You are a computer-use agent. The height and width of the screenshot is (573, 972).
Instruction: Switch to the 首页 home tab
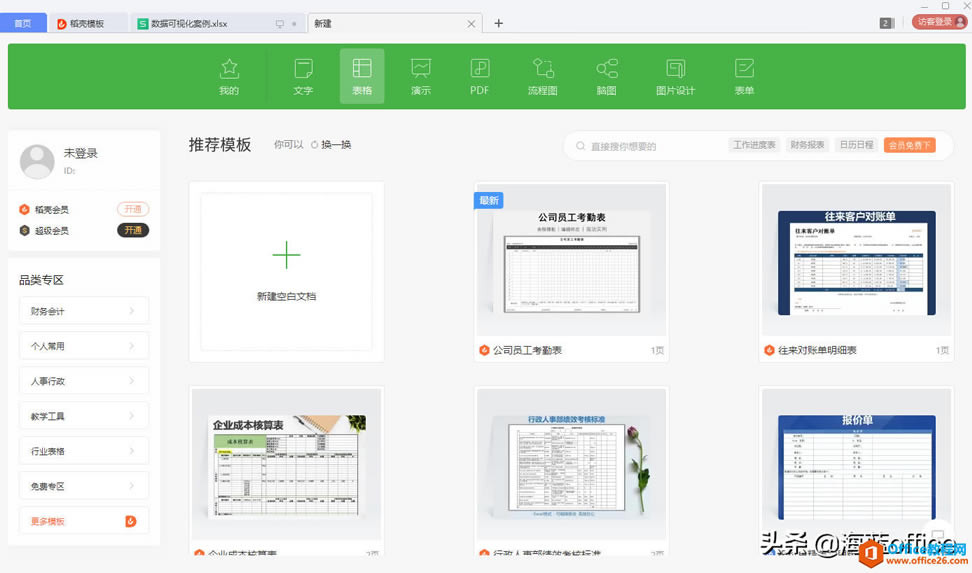(23, 24)
